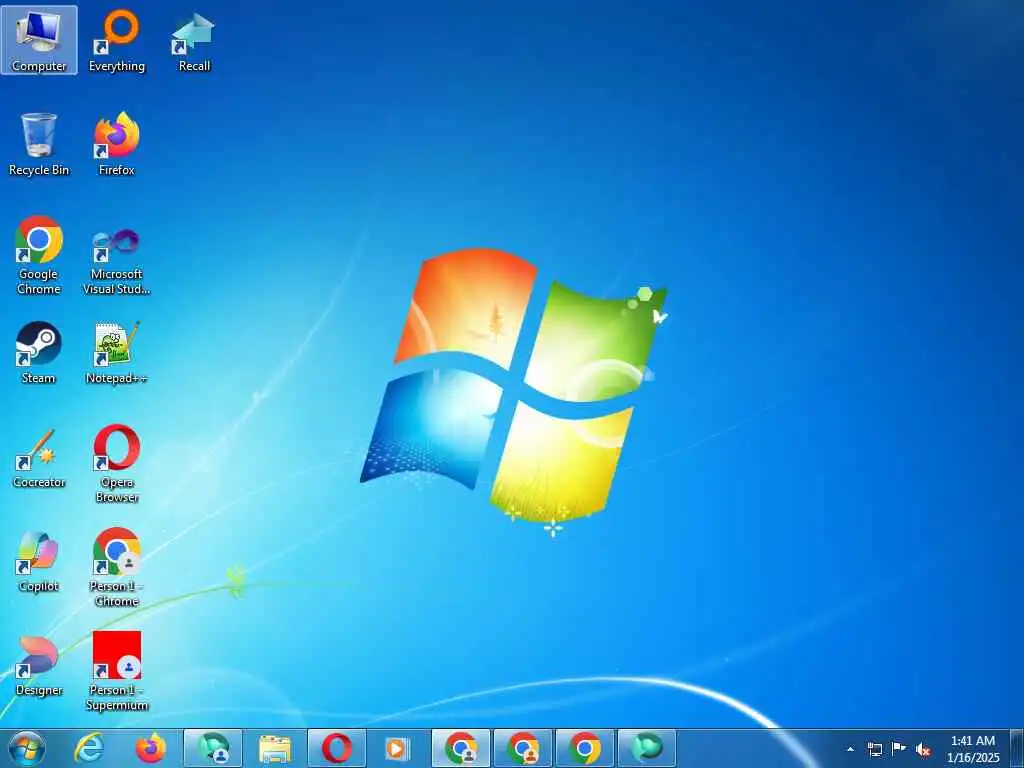Open the network status tray icon
Image resolution: width=1024 pixels, height=768 pixels.
click(x=874, y=749)
